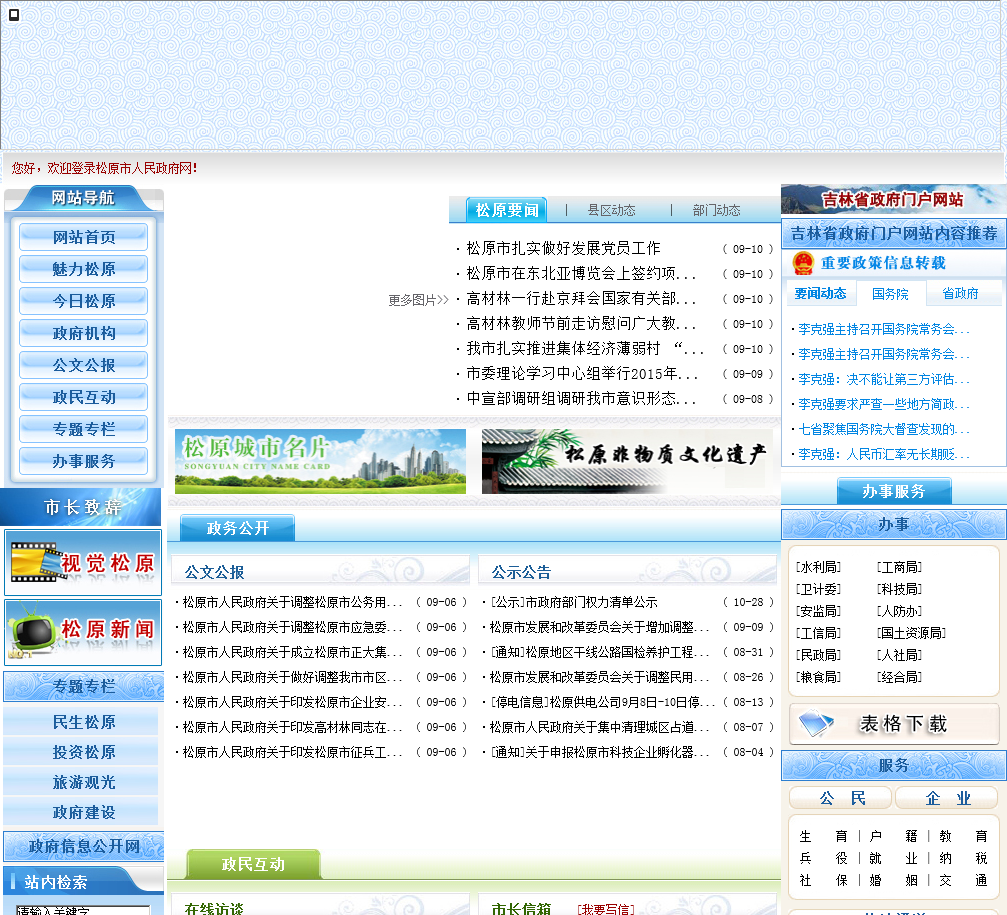Switch to the 部门动态 tab

click(716, 210)
